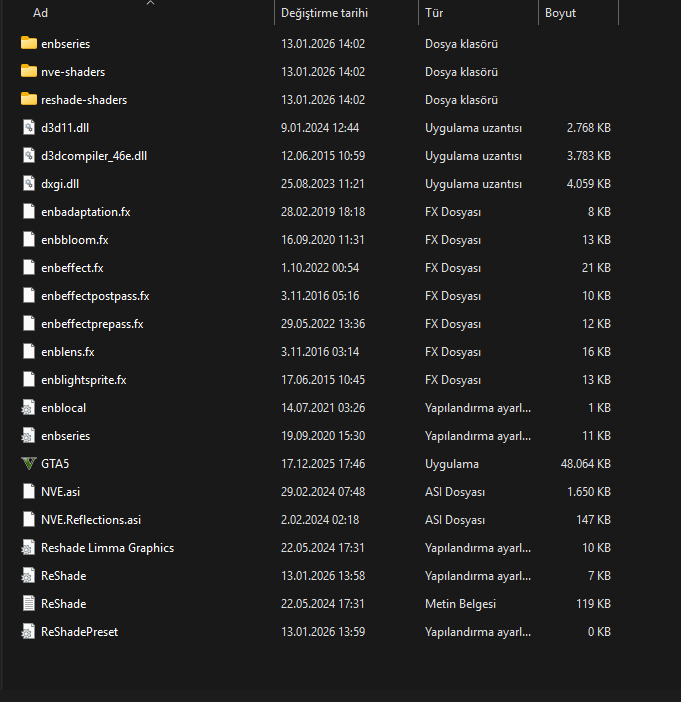Click the ReShadePreset config icon
This screenshot has height=702, width=681.
(x=29, y=632)
